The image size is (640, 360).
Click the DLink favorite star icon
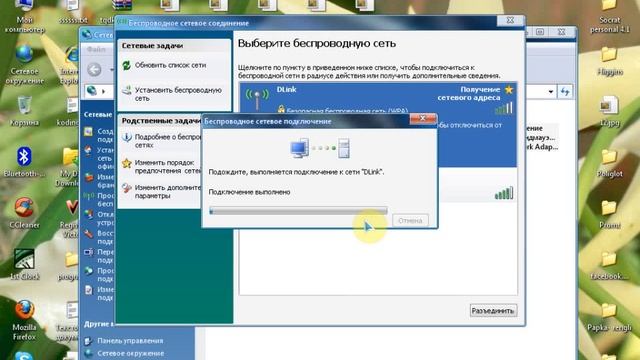point(509,89)
